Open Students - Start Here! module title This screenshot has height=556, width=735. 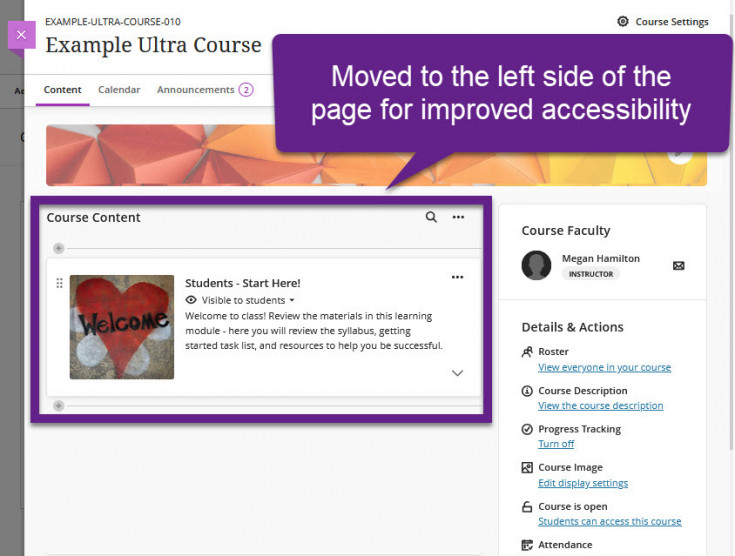242,283
